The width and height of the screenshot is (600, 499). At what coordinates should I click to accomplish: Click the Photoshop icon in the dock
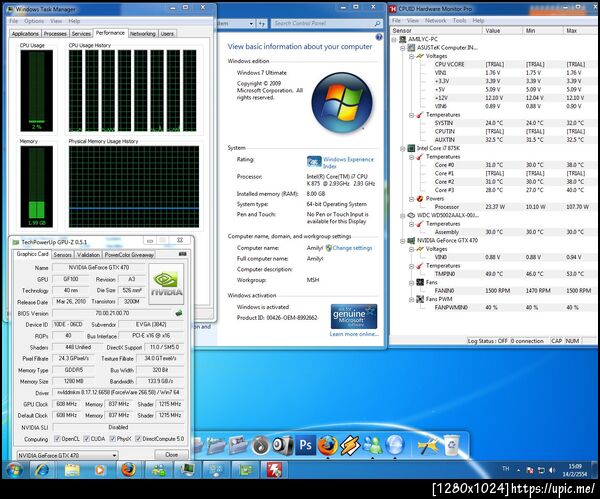305,445
